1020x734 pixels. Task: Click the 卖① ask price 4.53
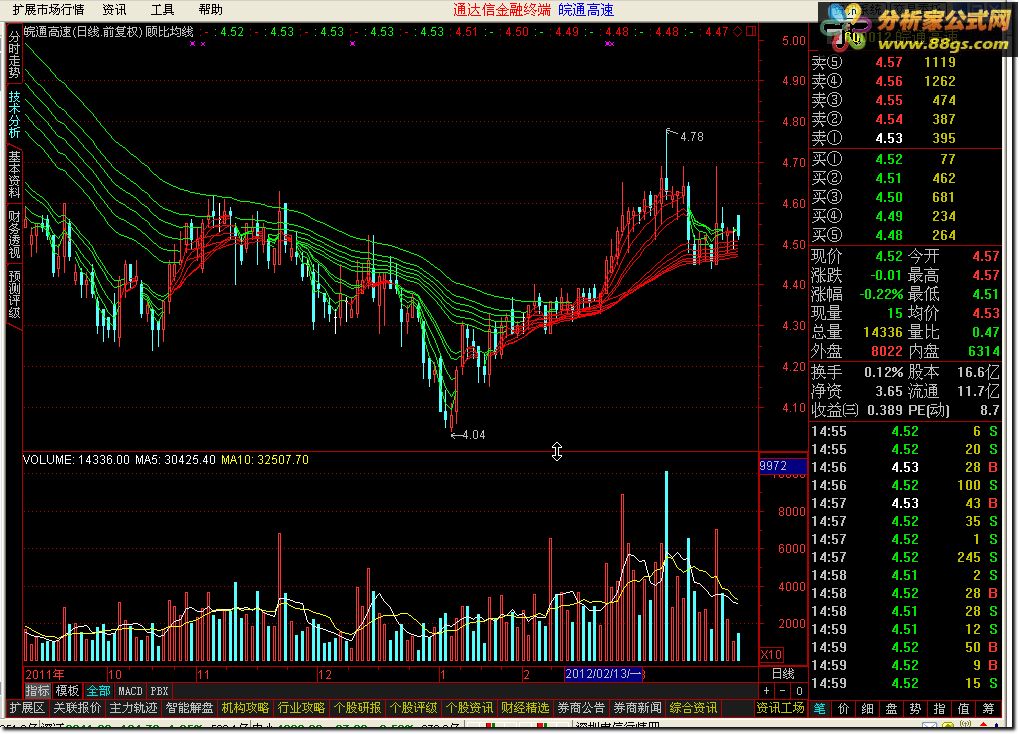889,138
